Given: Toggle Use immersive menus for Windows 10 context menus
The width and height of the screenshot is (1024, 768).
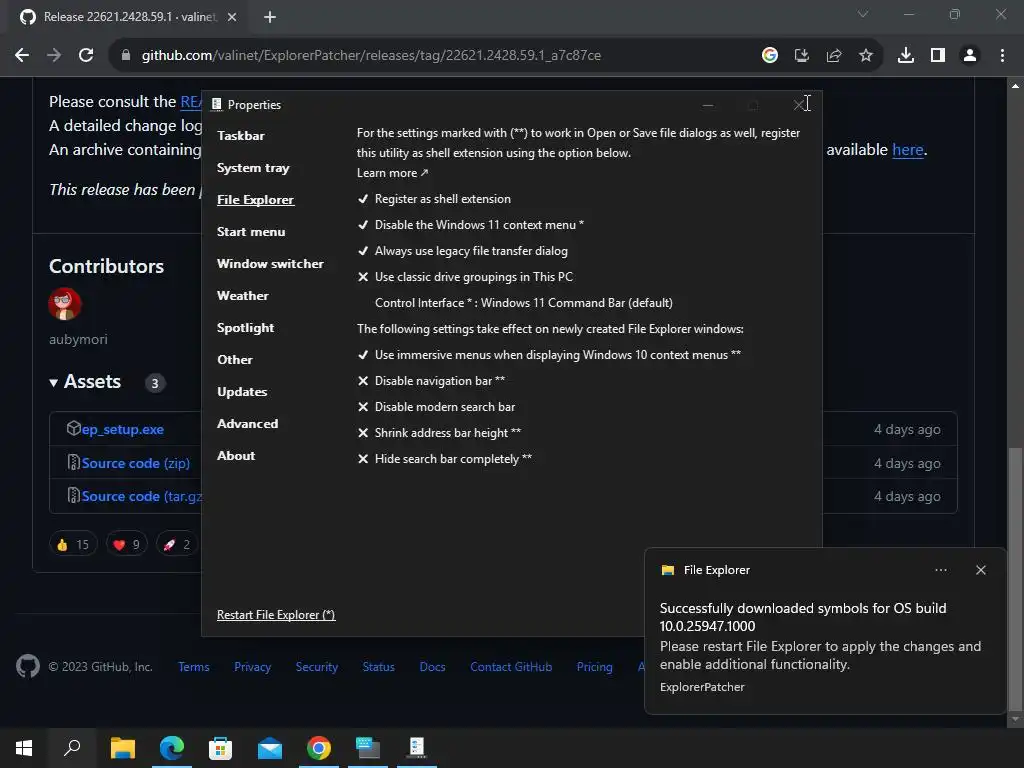Looking at the screenshot, I should [549, 355].
